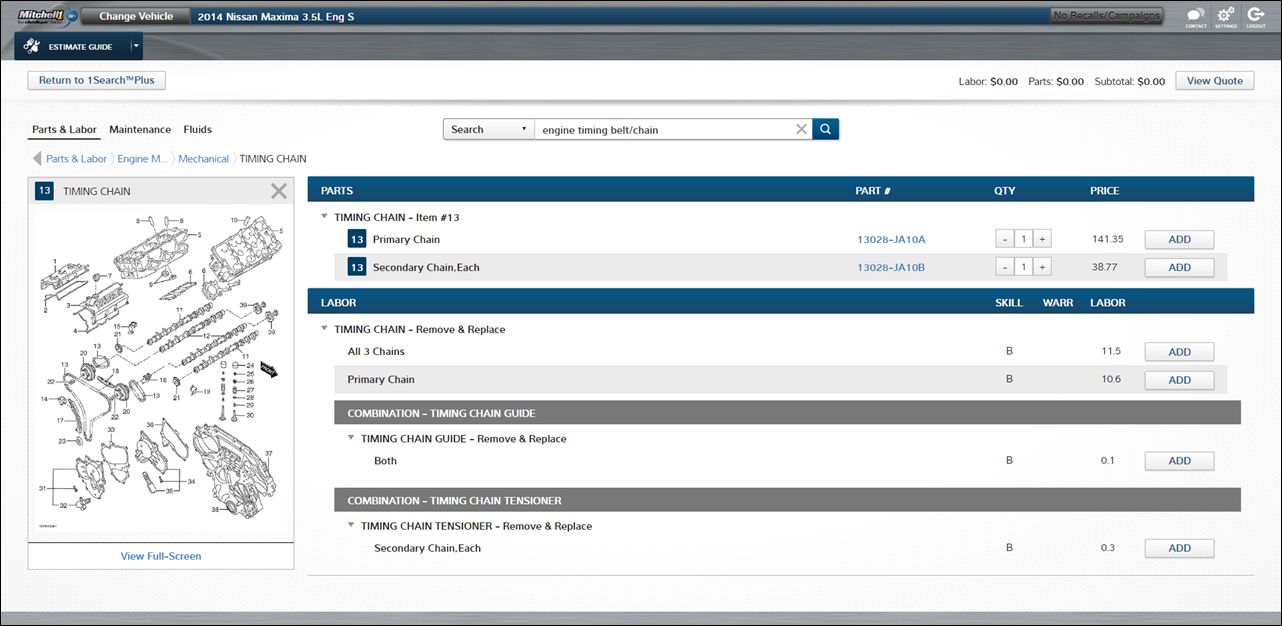Clear the search field with X
Screen dimensions: 1282x626
point(801,129)
